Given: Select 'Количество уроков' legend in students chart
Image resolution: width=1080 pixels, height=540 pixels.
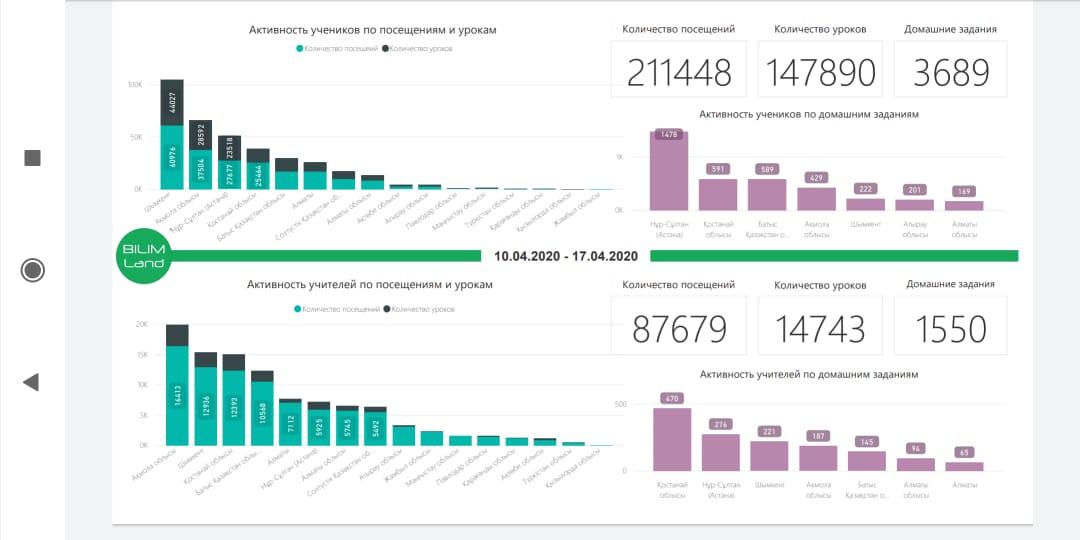Looking at the screenshot, I should click(x=420, y=48).
